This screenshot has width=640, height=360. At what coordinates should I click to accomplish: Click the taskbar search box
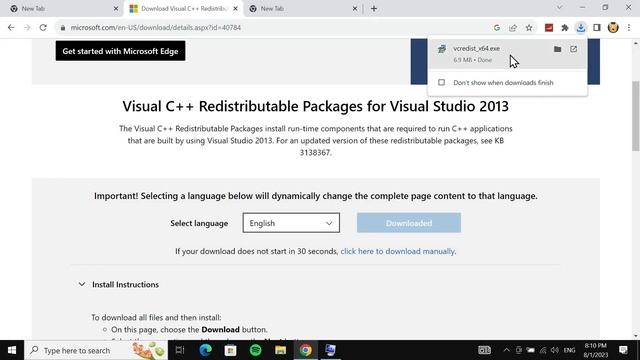point(96,350)
